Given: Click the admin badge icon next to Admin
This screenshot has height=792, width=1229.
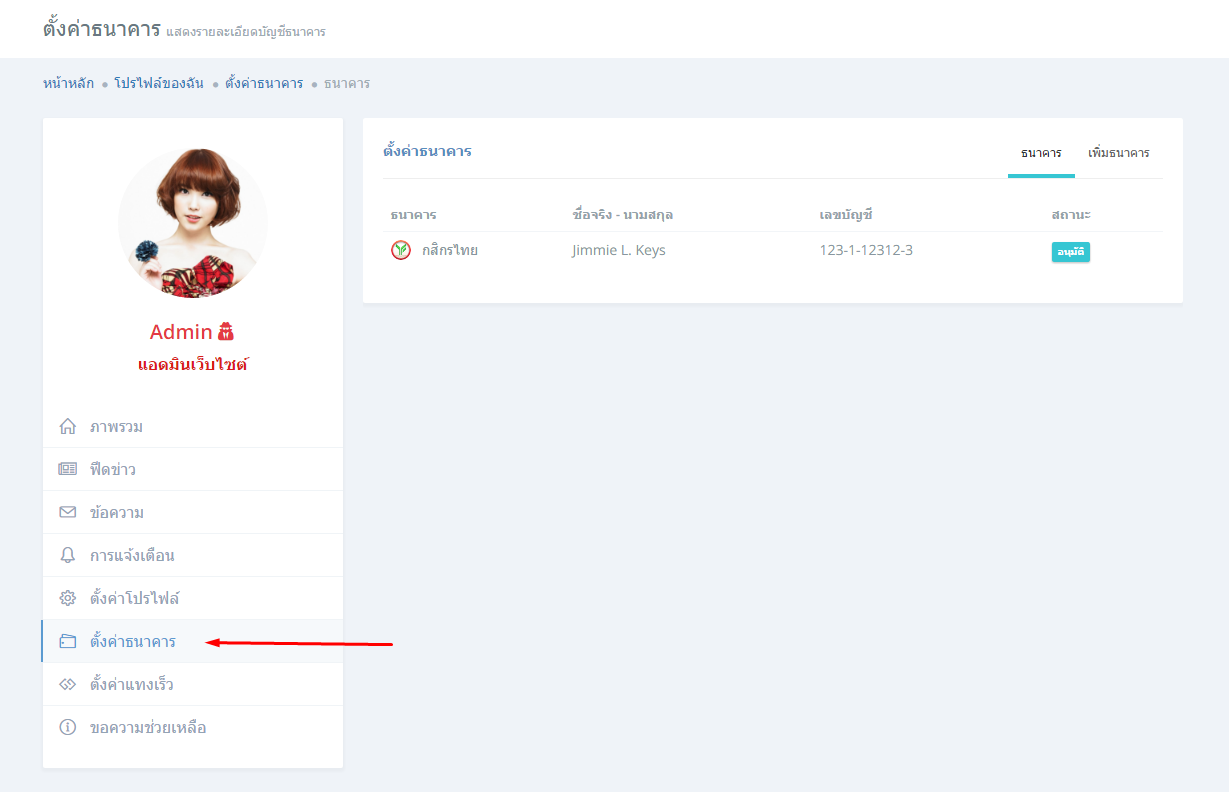Looking at the screenshot, I should [226, 332].
